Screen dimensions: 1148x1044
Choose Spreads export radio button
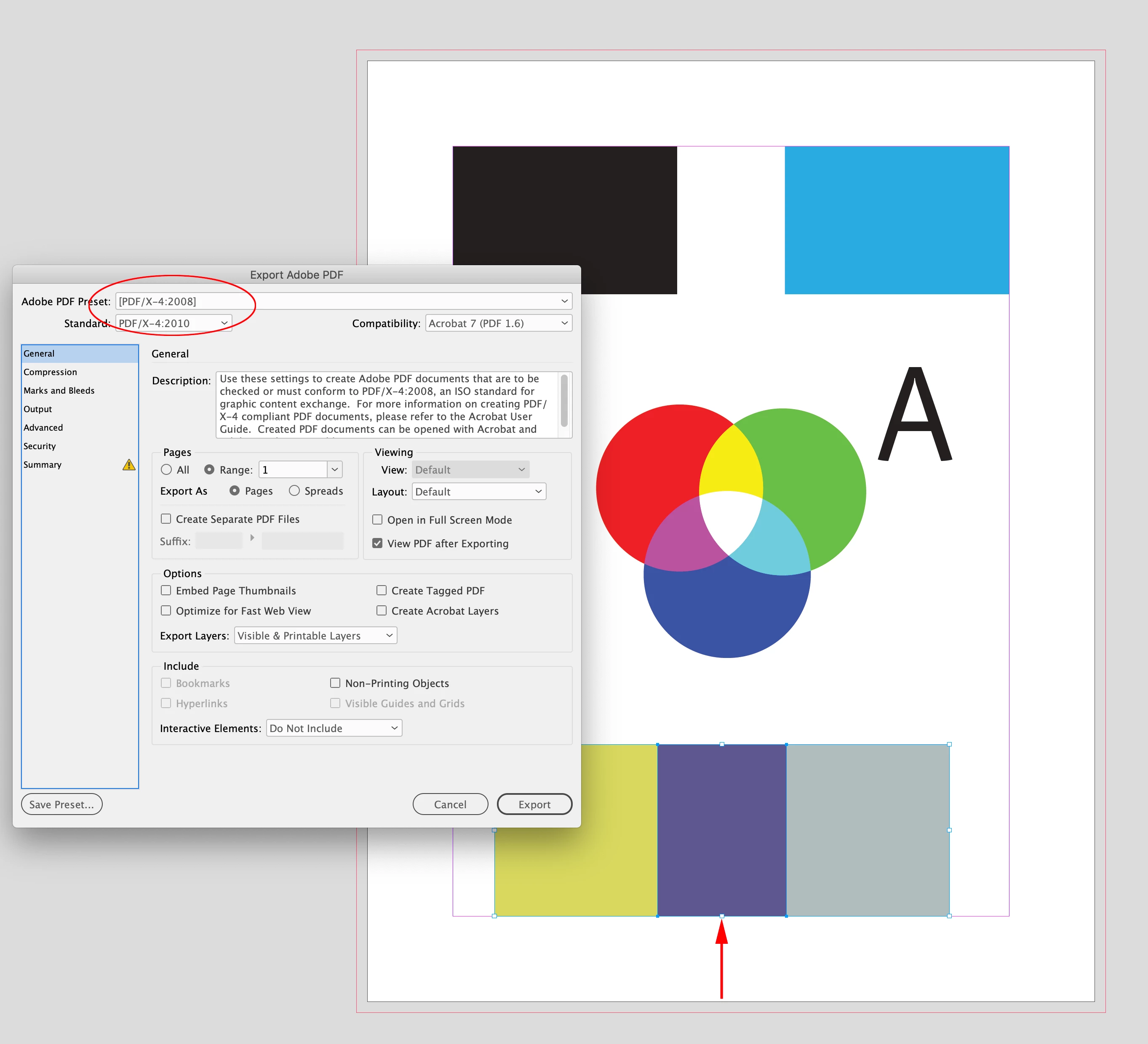pyautogui.click(x=294, y=491)
